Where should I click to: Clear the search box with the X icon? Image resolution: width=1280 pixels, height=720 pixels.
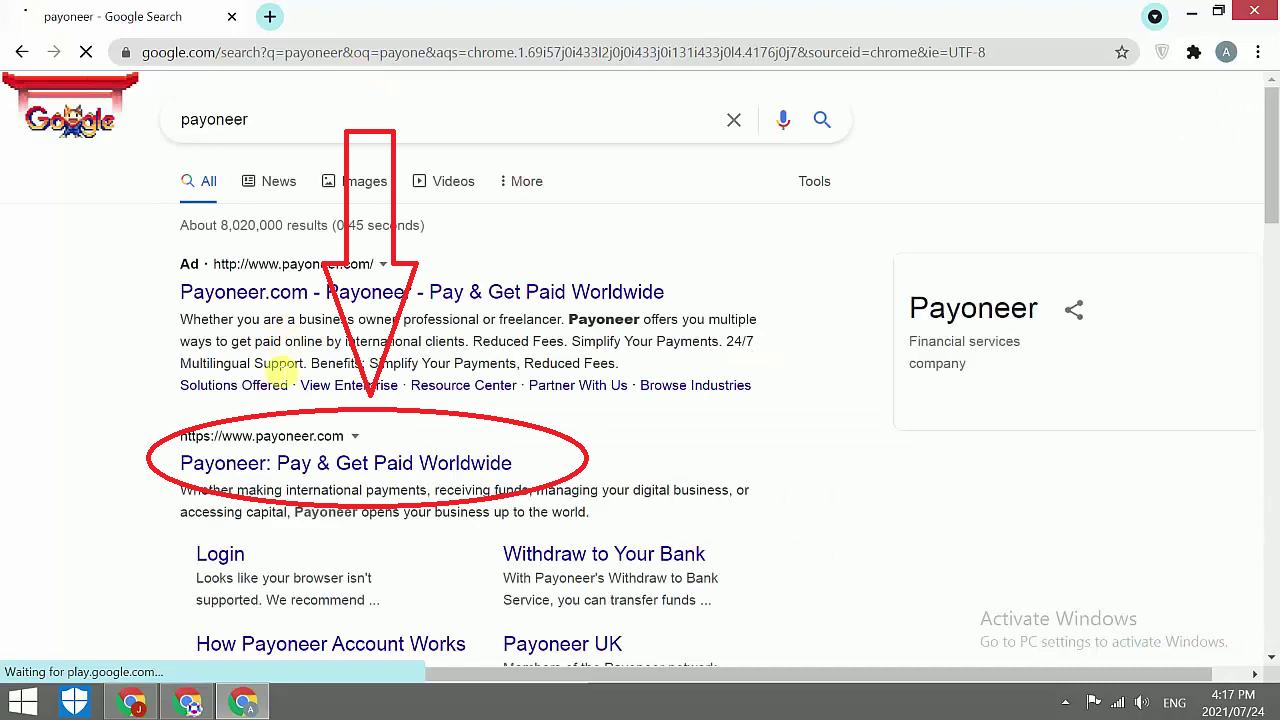tap(734, 120)
